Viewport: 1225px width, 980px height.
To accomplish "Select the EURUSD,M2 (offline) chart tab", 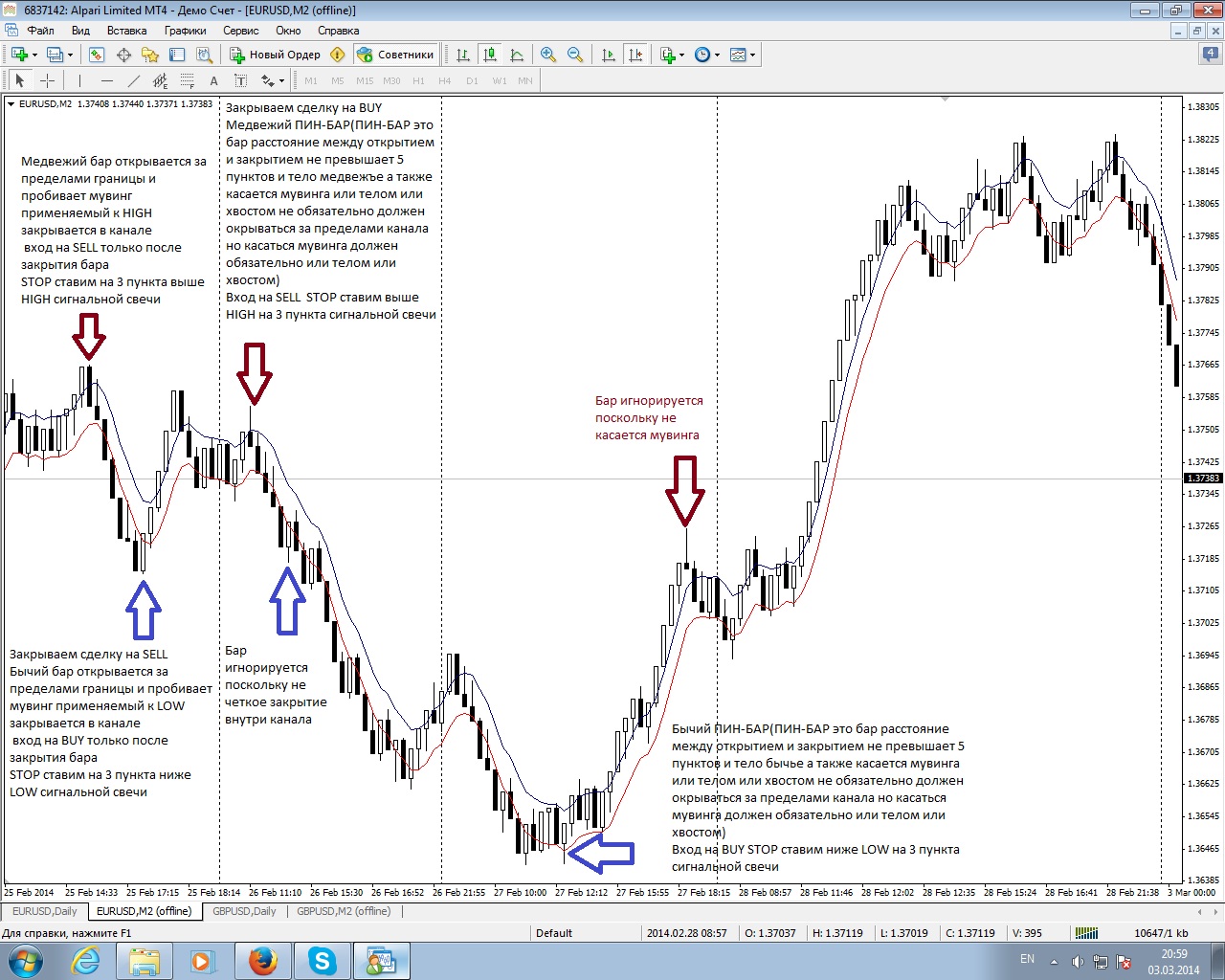I will pos(144,911).
